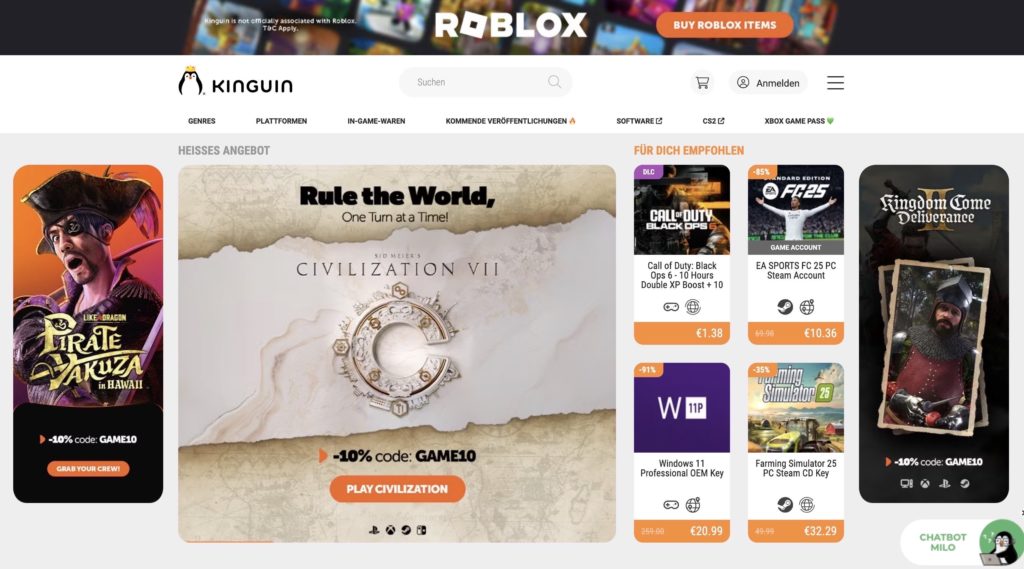Click the magnifier search icon

(x=554, y=82)
